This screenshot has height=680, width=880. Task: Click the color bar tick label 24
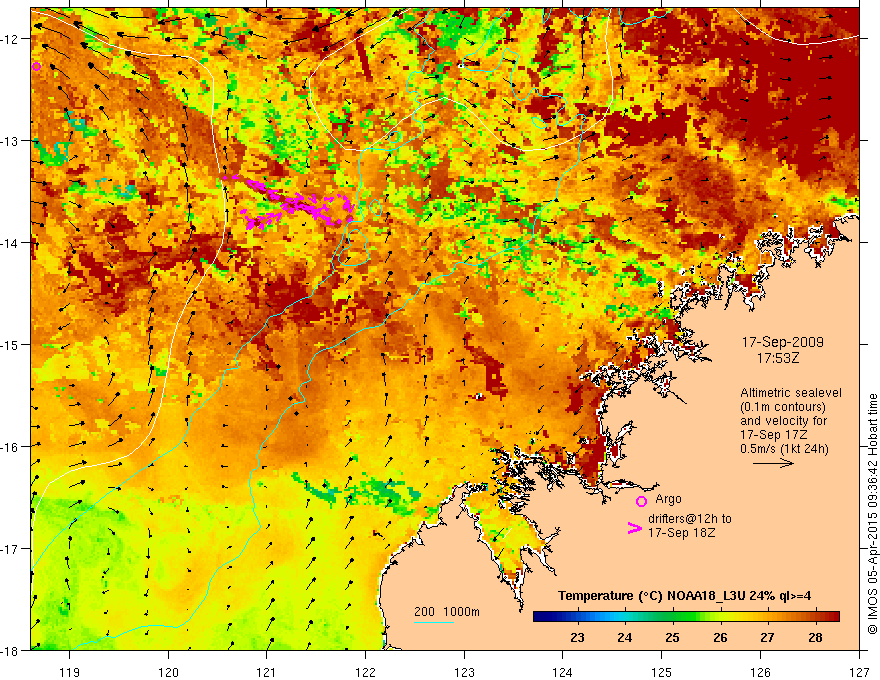(x=625, y=637)
